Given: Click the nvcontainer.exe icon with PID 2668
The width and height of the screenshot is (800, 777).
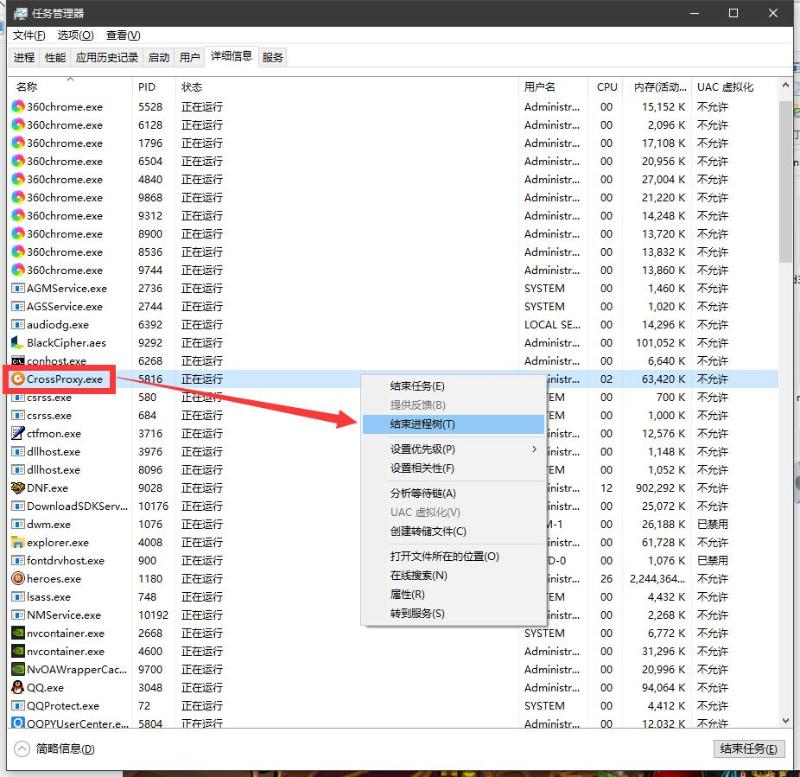Looking at the screenshot, I should pos(18,633).
